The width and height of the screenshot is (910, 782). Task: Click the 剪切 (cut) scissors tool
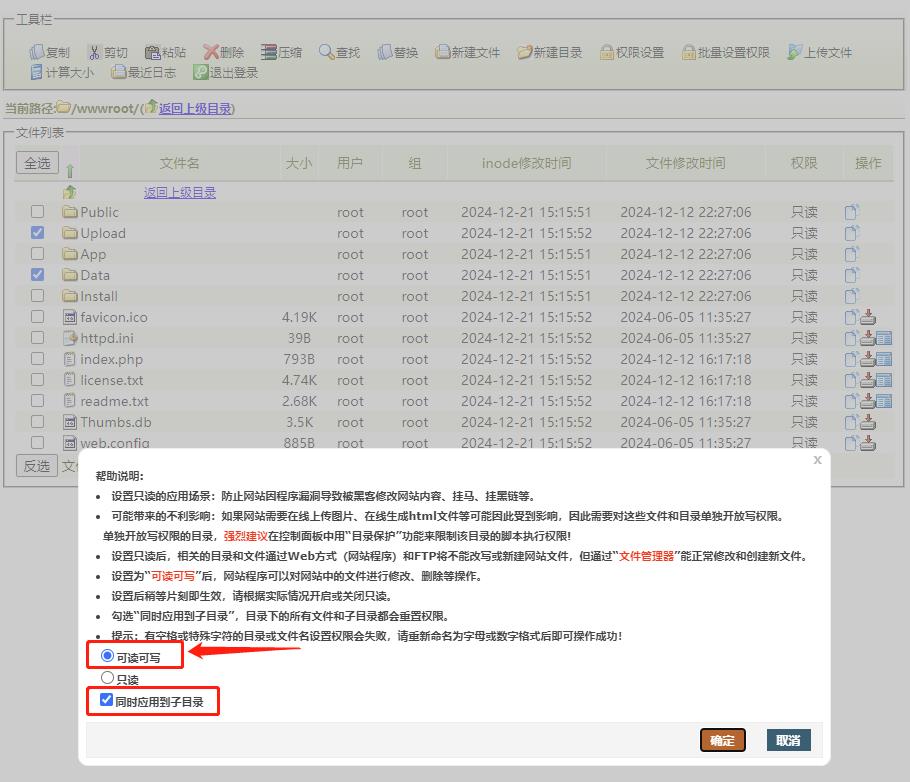(x=107, y=52)
